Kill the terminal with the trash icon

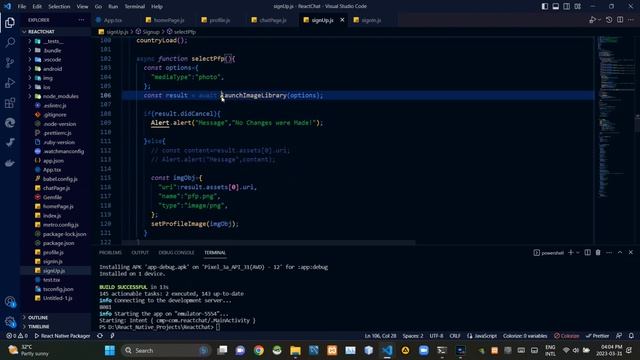598,253
